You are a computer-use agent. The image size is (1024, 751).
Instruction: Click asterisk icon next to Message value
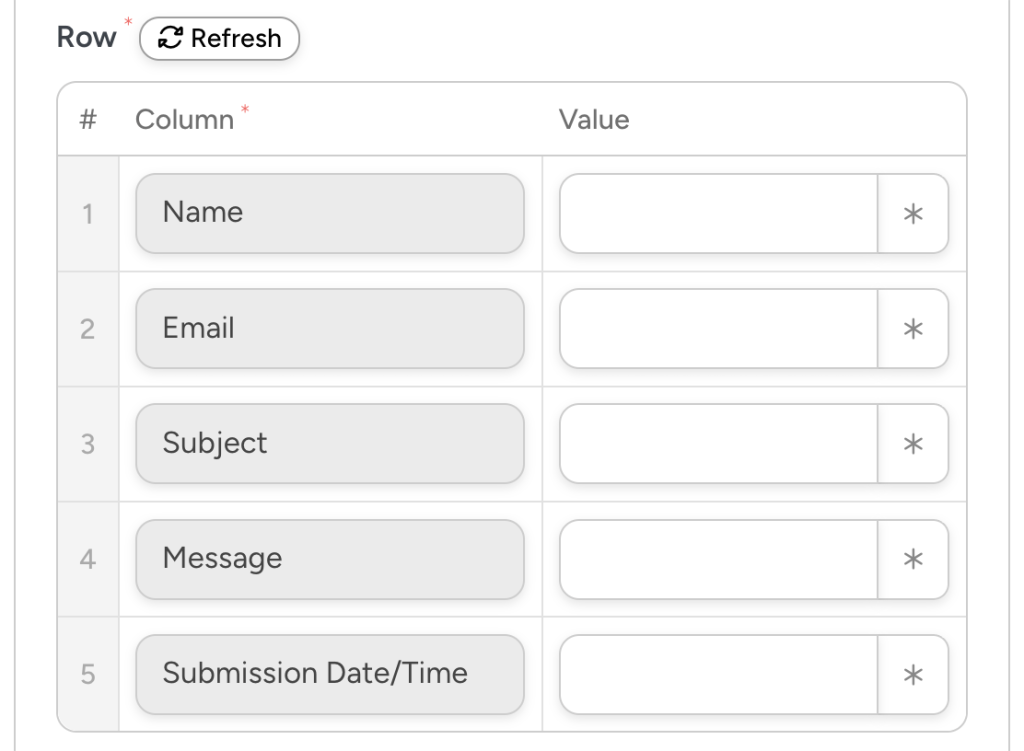click(913, 559)
